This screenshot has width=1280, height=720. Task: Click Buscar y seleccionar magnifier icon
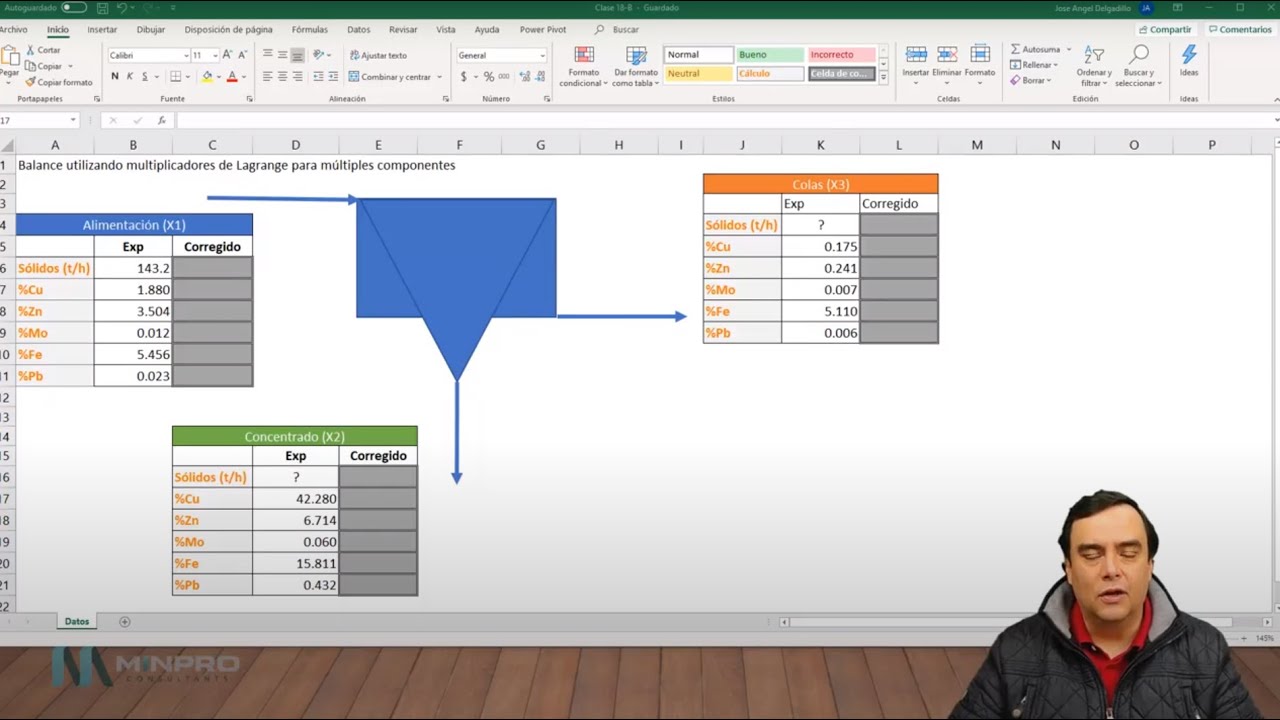[1138, 55]
